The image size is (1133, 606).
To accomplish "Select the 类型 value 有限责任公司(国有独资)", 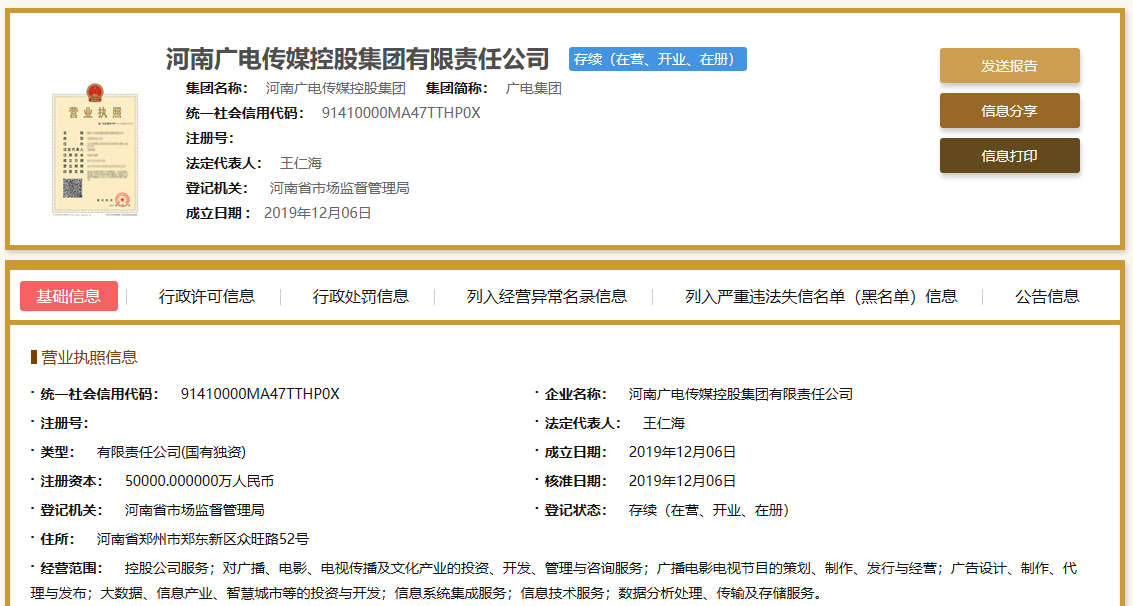I will point(171,452).
